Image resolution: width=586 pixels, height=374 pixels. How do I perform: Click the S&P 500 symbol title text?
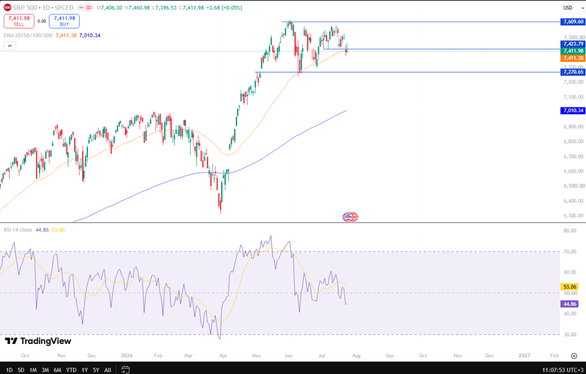tap(25, 7)
